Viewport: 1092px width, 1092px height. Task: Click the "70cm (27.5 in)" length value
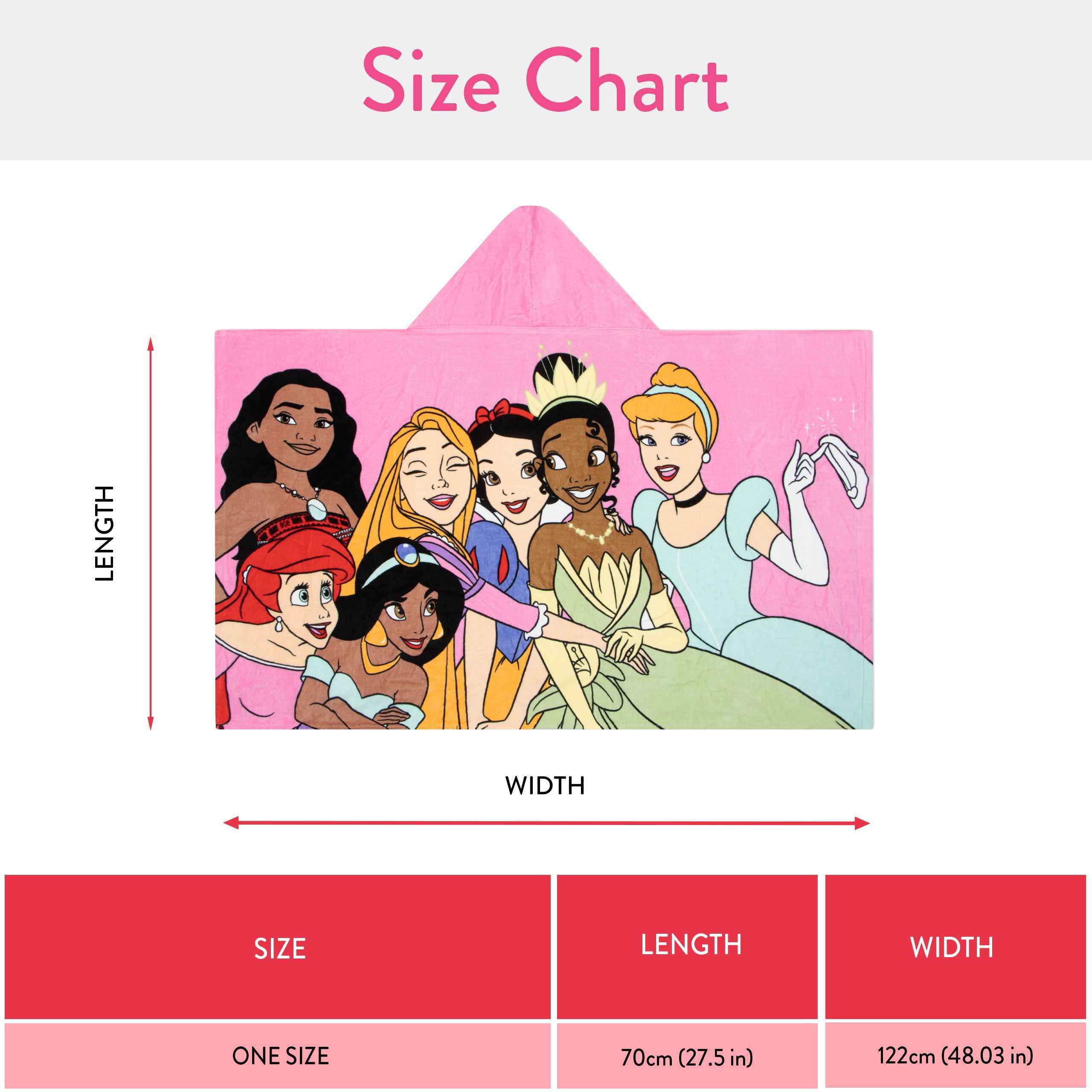(x=687, y=1057)
